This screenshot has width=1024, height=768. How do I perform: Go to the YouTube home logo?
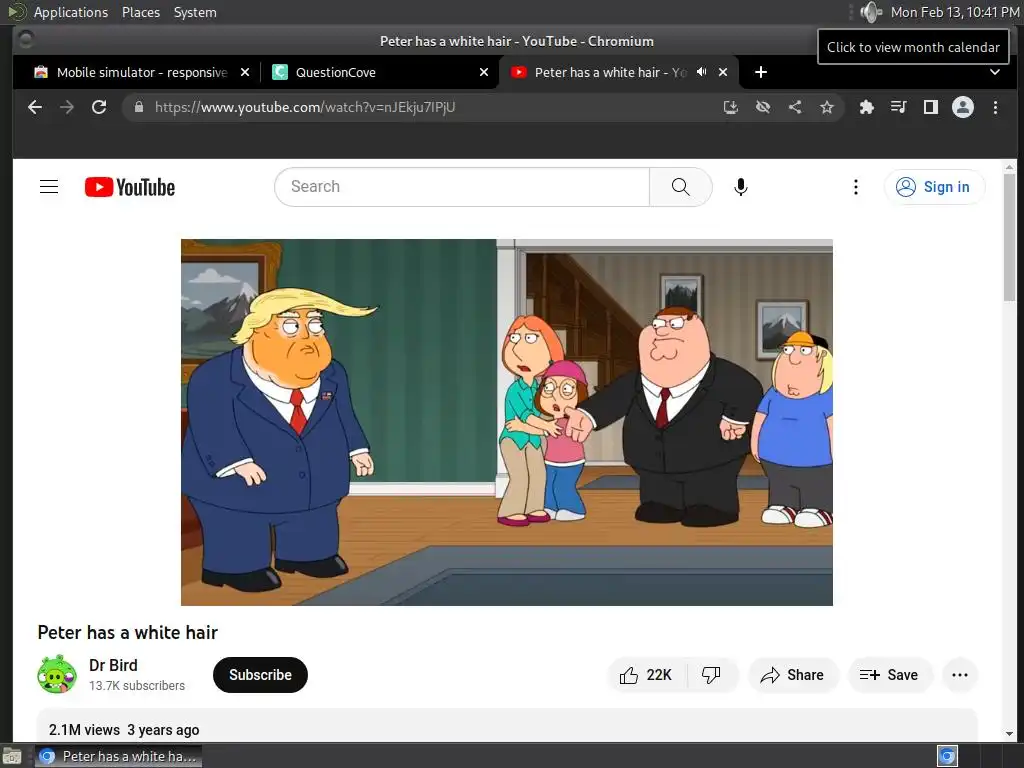click(x=130, y=187)
